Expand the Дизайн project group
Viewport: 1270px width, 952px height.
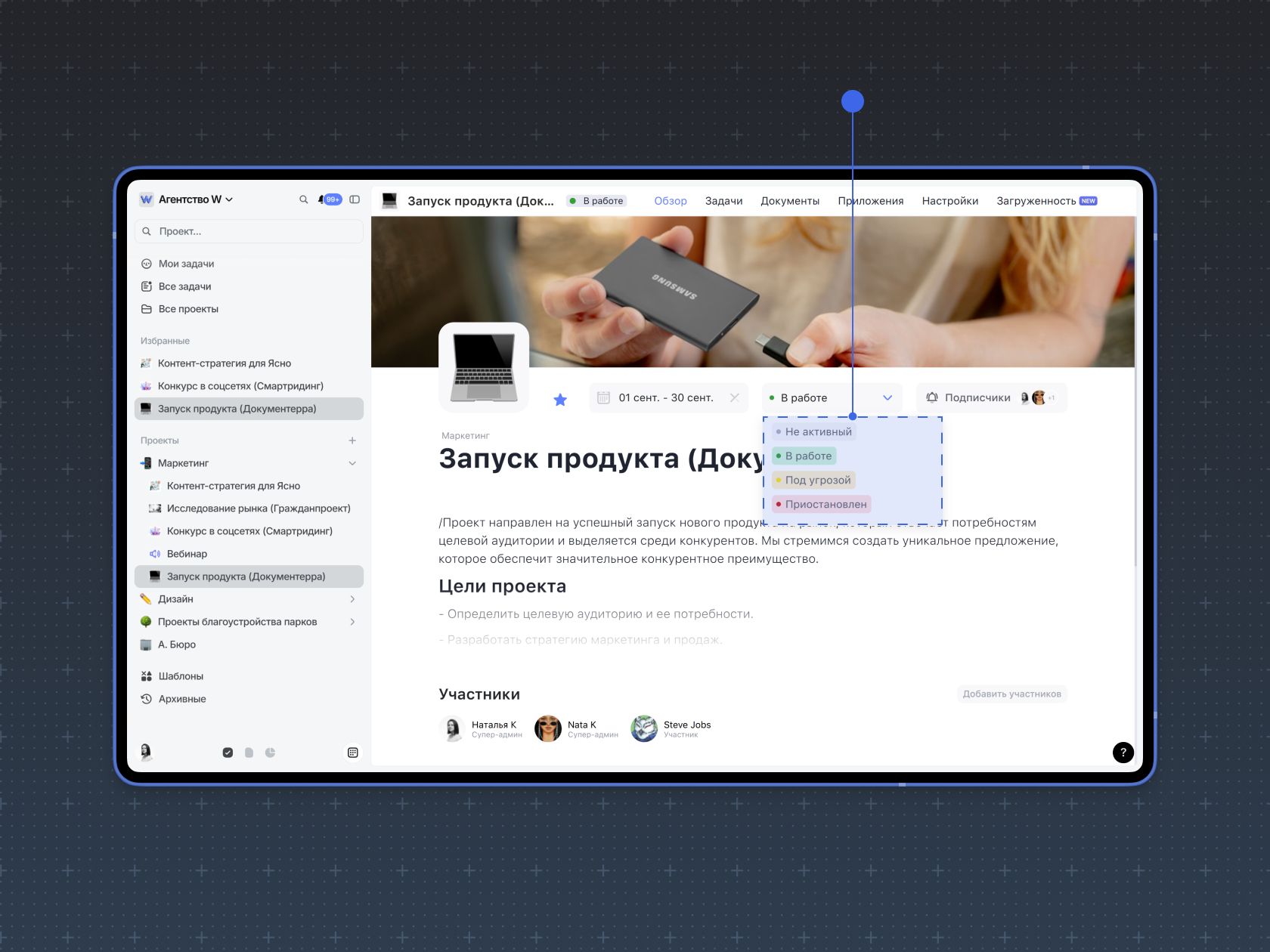point(352,599)
